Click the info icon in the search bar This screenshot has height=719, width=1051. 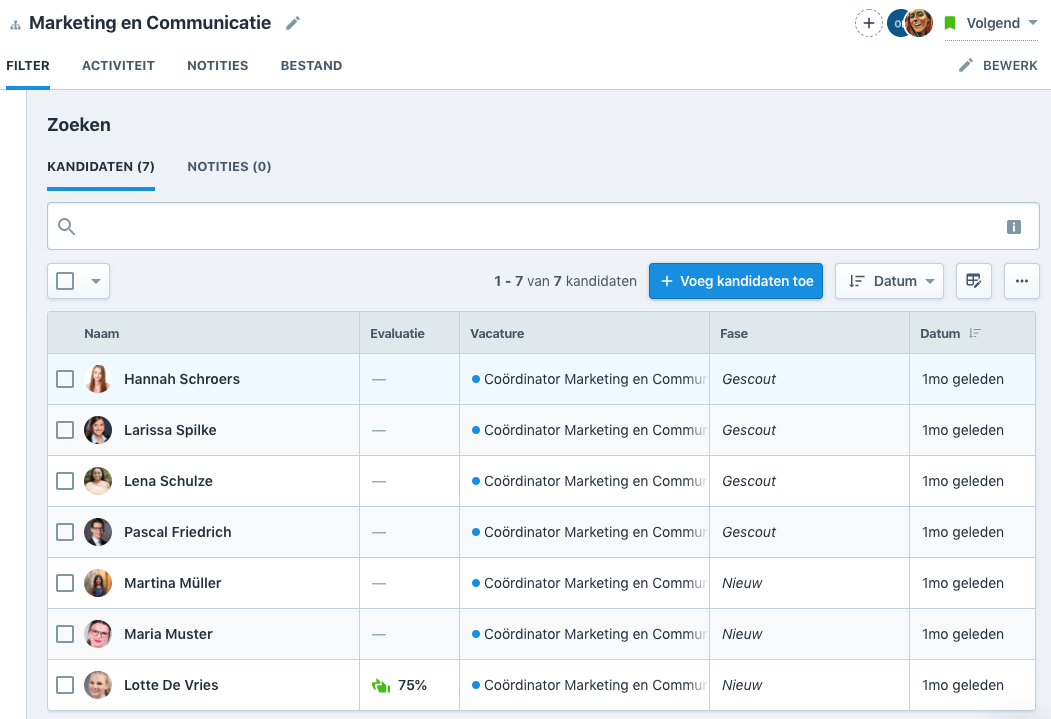tap(1013, 227)
